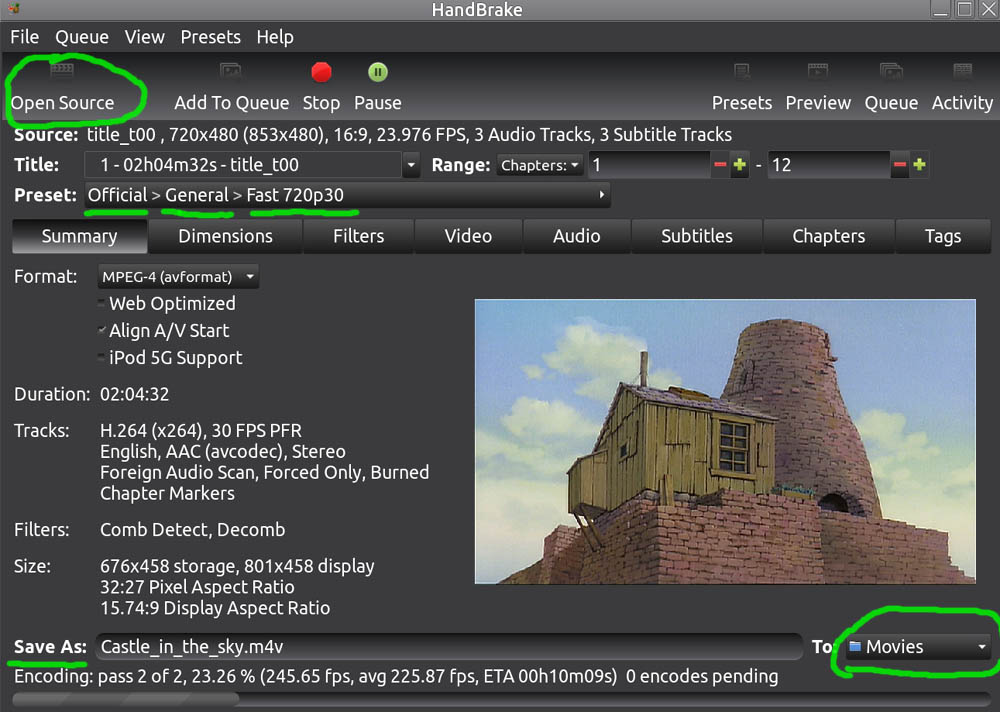
Task: Switch to the Video tab
Action: (x=468, y=236)
